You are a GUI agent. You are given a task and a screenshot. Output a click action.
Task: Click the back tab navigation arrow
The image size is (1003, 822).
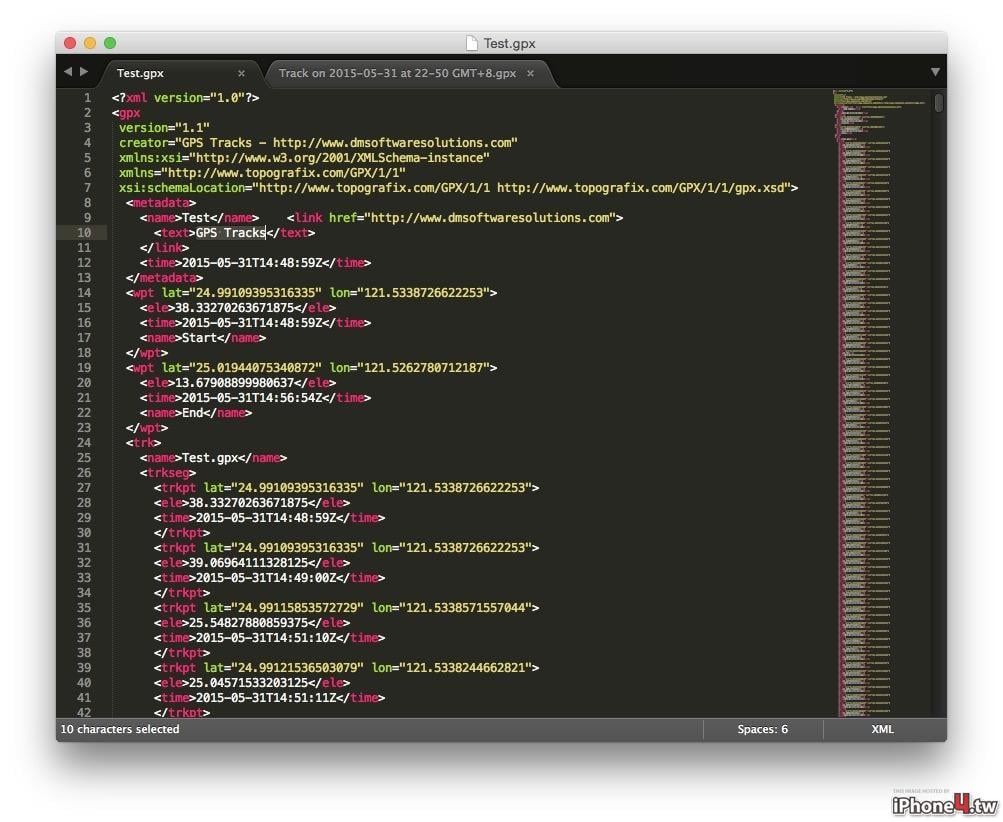(x=68, y=72)
